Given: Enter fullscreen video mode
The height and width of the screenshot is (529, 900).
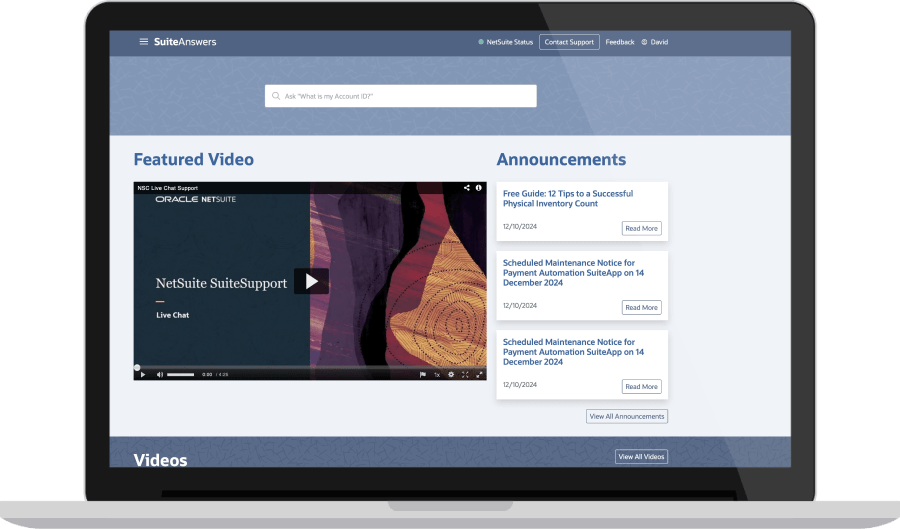Looking at the screenshot, I should (465, 374).
